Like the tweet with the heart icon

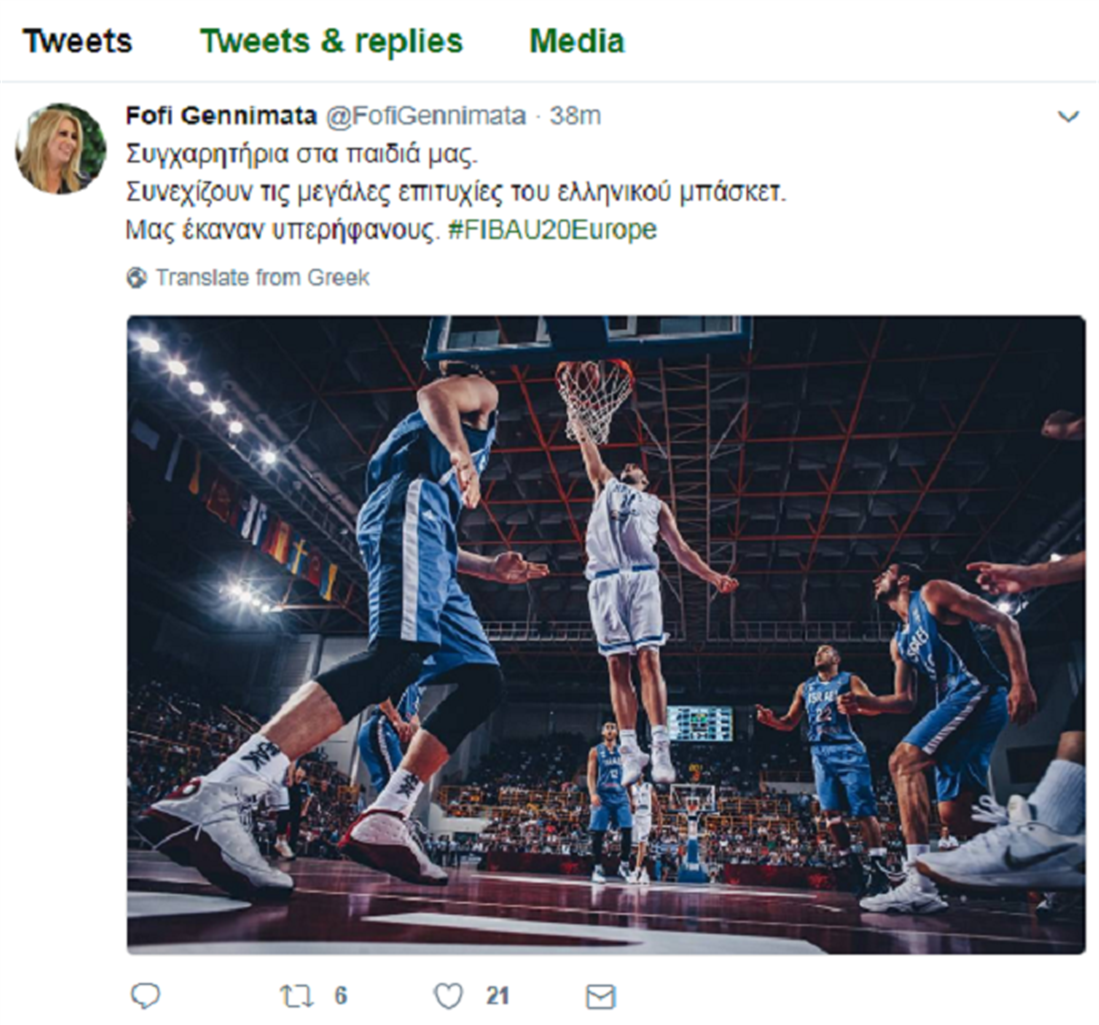449,996
